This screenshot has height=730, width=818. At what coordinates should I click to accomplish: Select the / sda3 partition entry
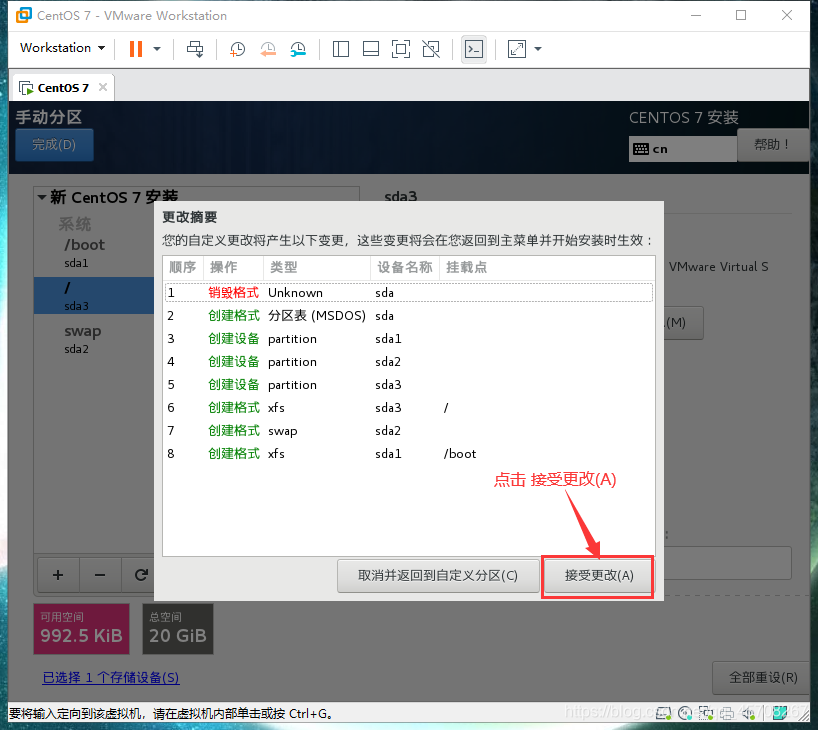click(x=94, y=295)
